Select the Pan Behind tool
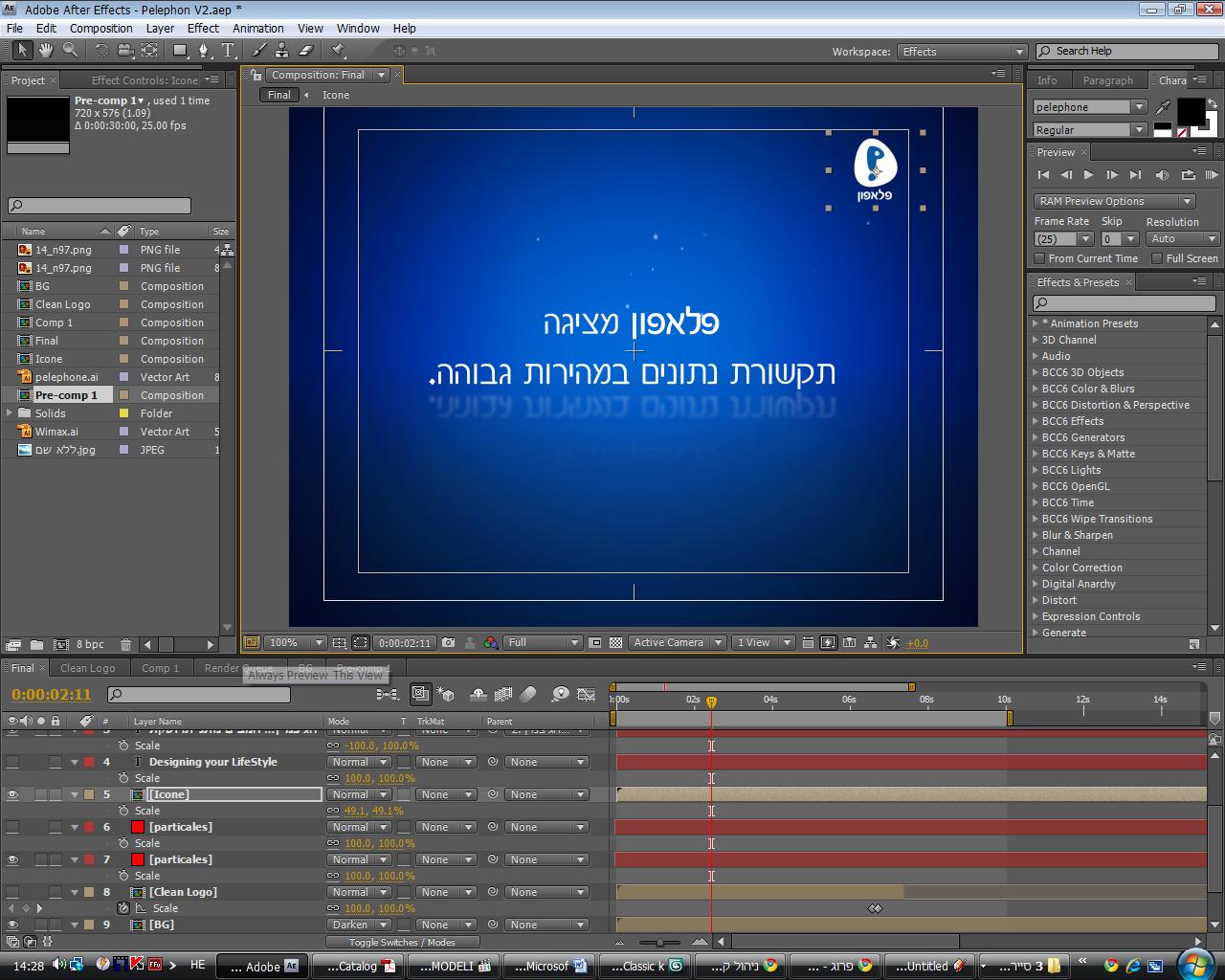The height and width of the screenshot is (980, 1225). click(149, 51)
